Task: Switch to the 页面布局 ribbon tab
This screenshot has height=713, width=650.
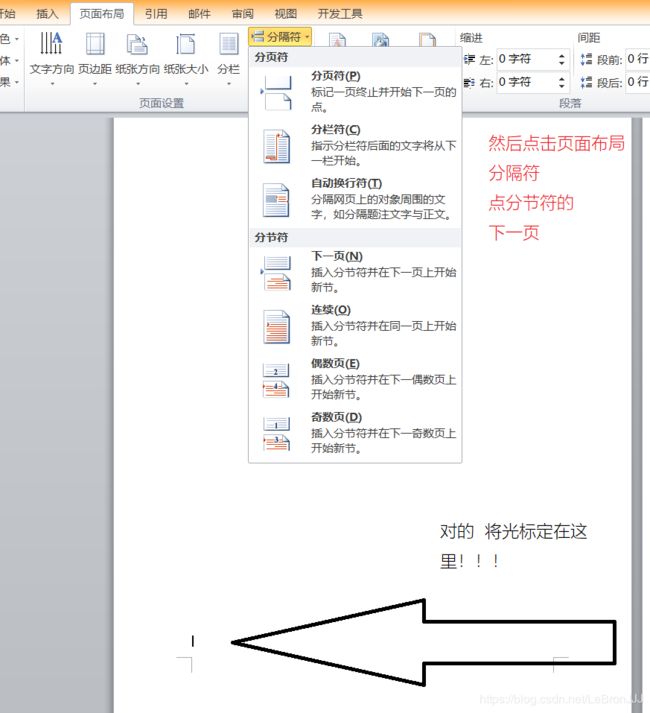Action: (102, 14)
